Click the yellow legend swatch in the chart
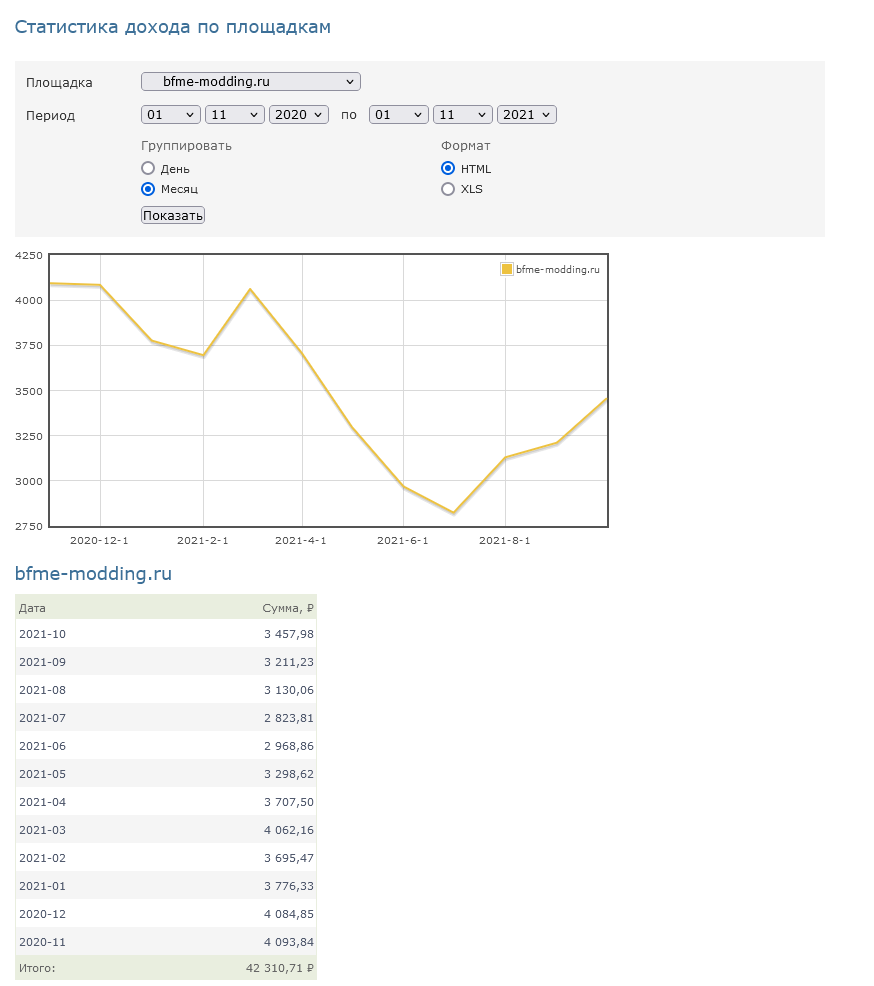Screen dimensions: 874x986 point(507,269)
